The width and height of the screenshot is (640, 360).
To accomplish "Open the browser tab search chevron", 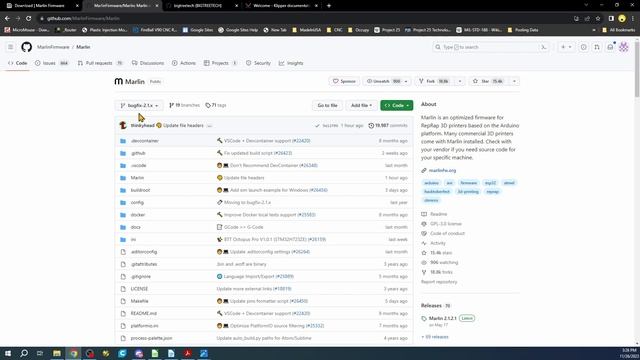I will tap(586, 5).
